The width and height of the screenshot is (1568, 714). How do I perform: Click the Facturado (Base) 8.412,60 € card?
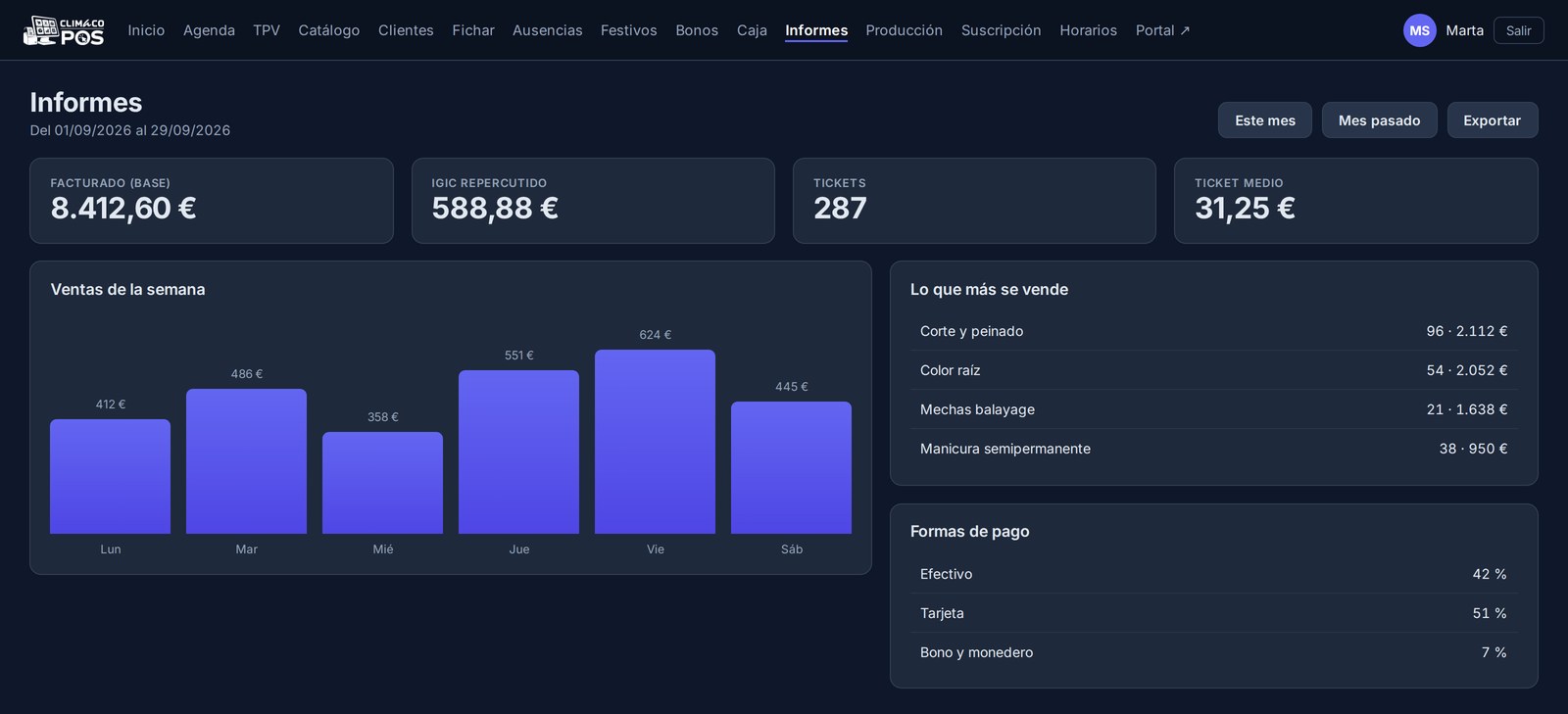(x=212, y=201)
